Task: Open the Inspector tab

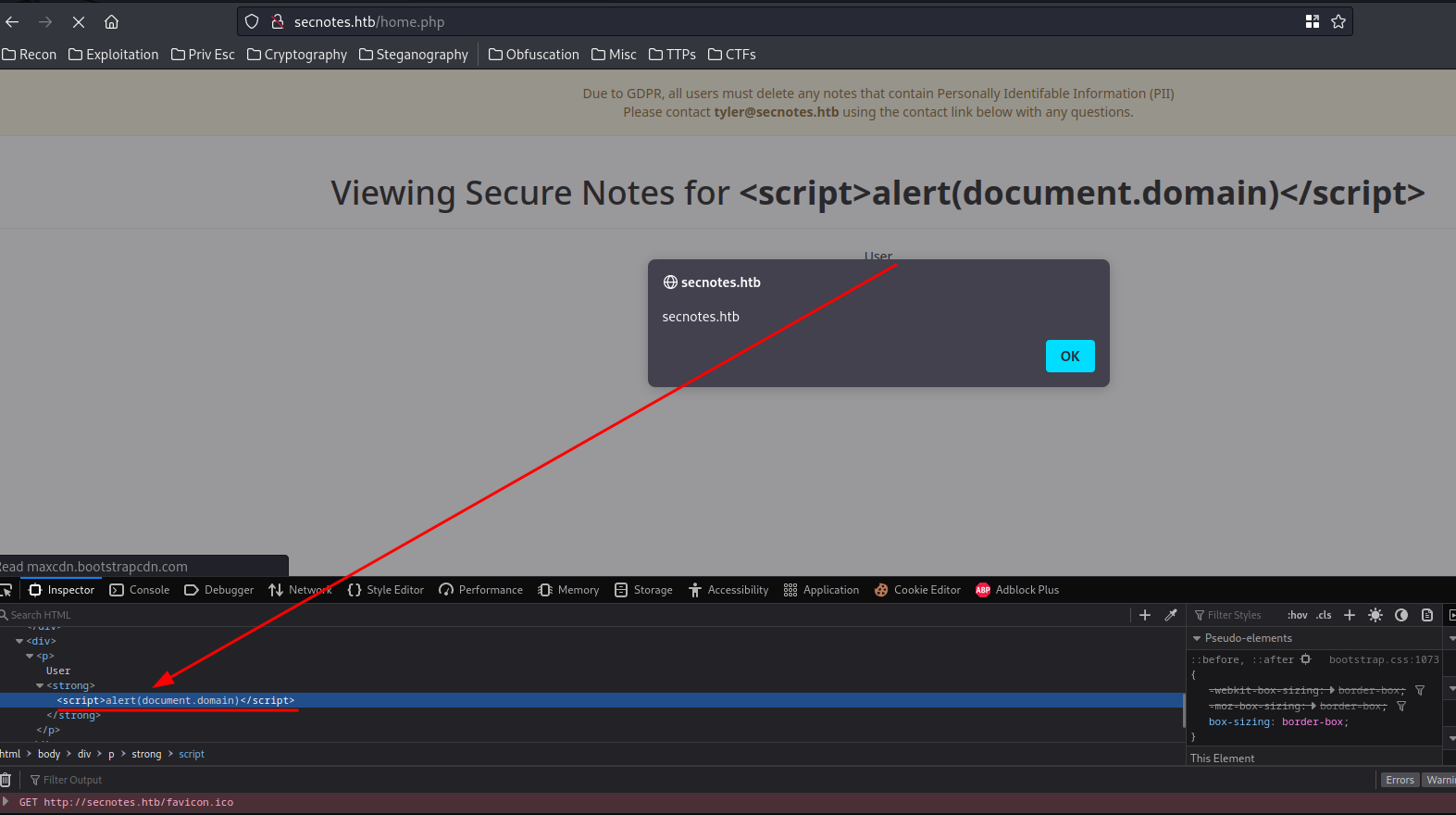Action: (61, 590)
